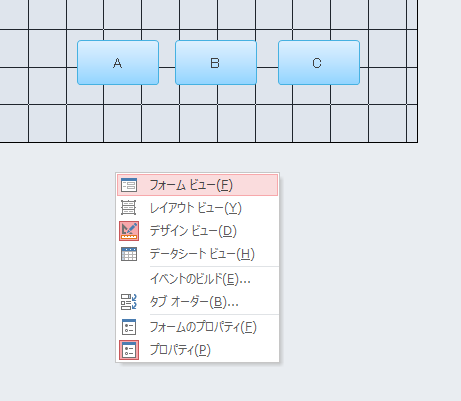461x401 pixels.
Task: Open タブ オーダー(B)... dialog entry
Action: [x=197, y=302]
